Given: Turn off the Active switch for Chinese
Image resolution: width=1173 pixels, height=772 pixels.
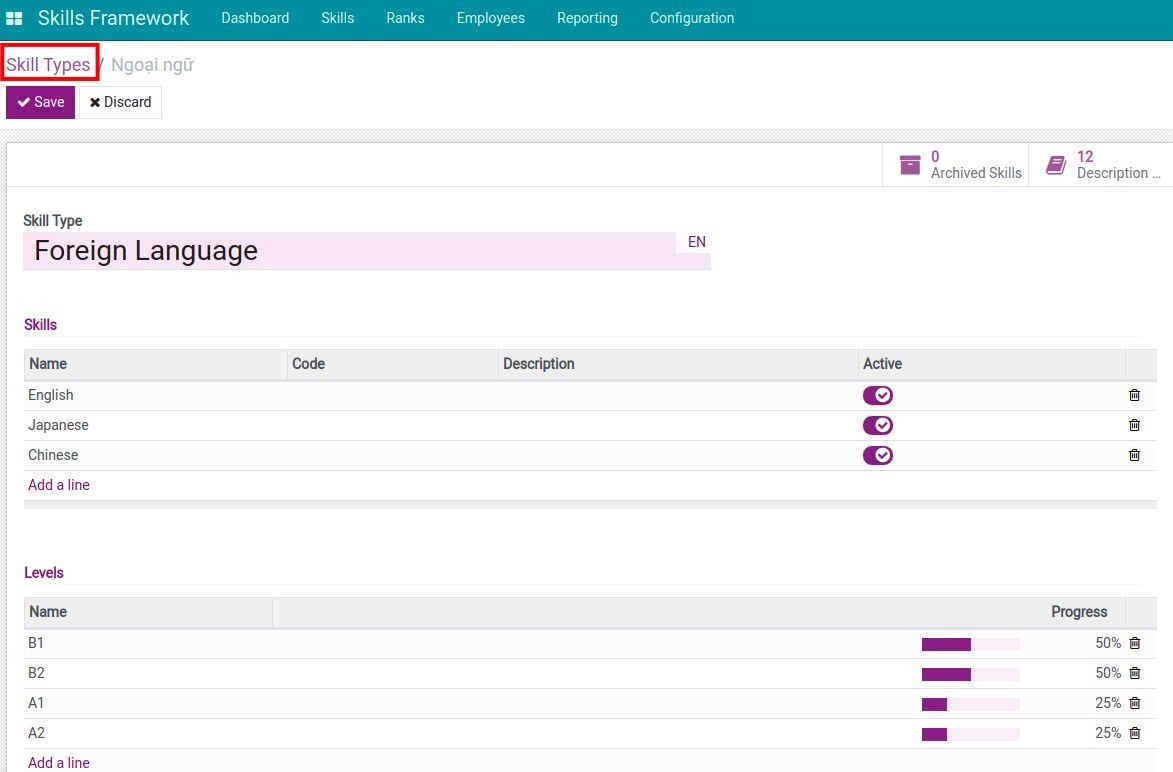Looking at the screenshot, I should tap(878, 455).
